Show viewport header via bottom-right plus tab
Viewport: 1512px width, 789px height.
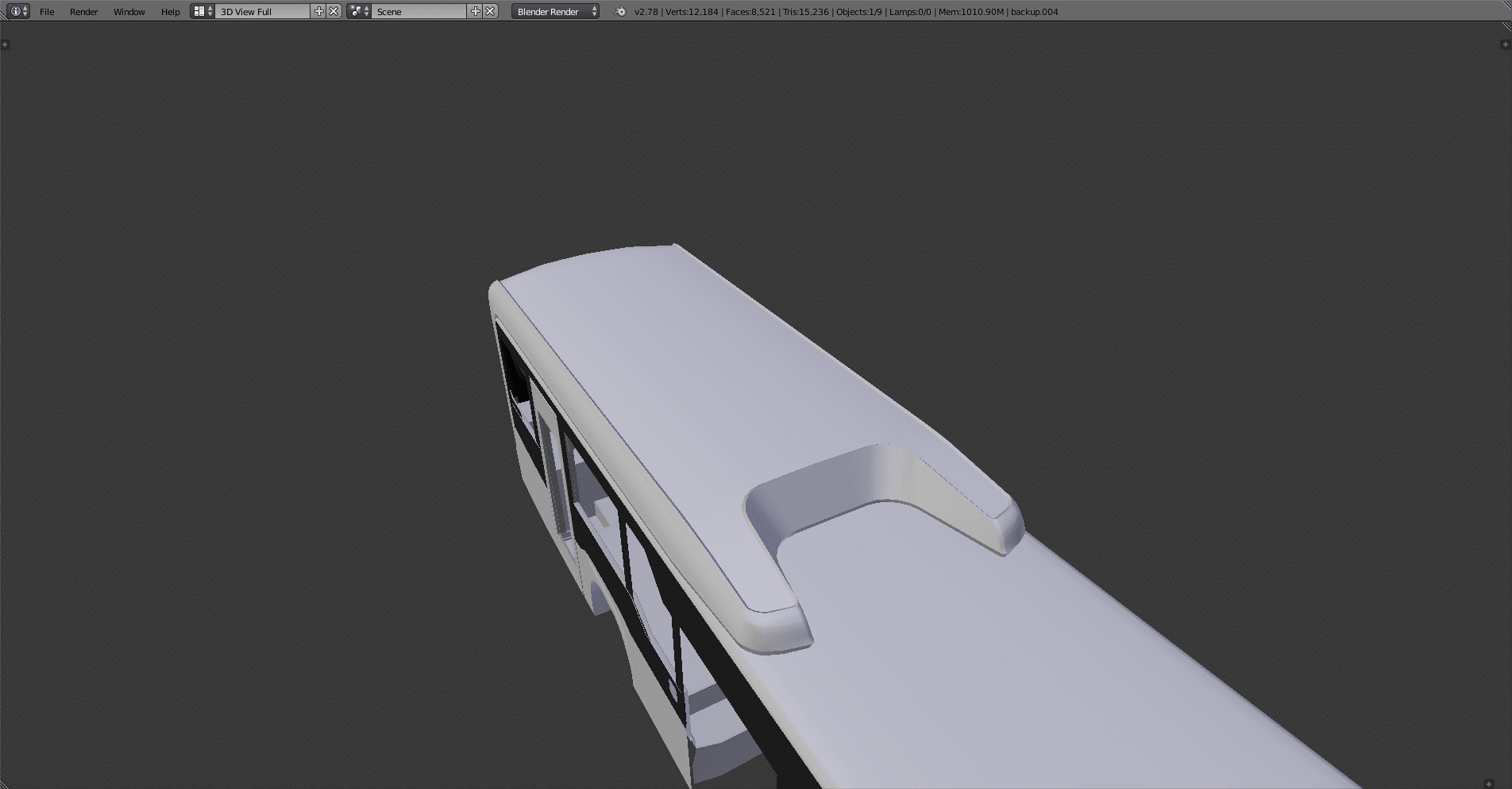(x=1489, y=784)
